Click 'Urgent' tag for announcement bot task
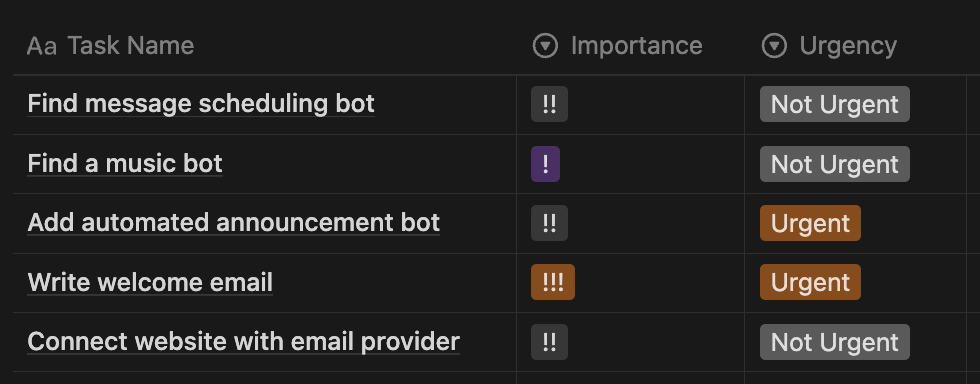Image resolution: width=980 pixels, height=384 pixels. click(x=810, y=223)
